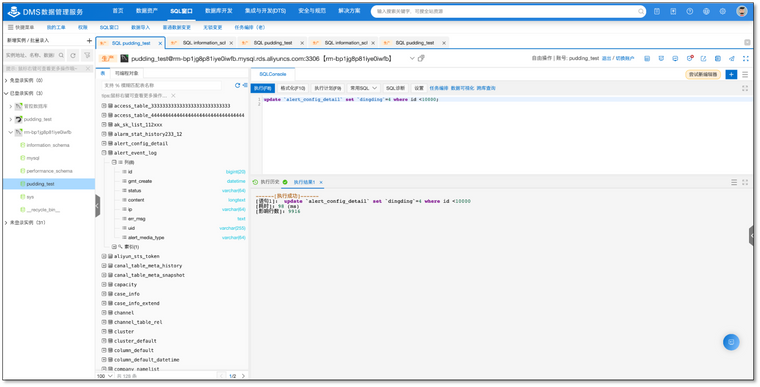Collapse the rm-bp1jg8p81iye0iwfb instance node
The height and width of the screenshot is (387, 760).
click(11, 132)
